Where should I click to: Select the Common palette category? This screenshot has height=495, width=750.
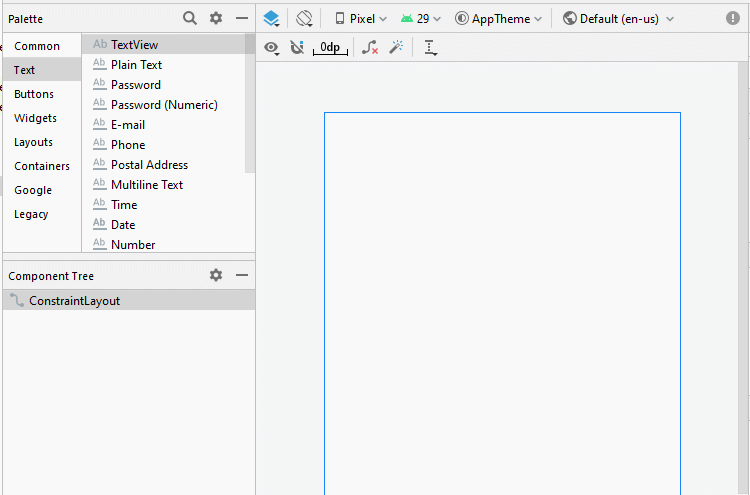pos(42,46)
